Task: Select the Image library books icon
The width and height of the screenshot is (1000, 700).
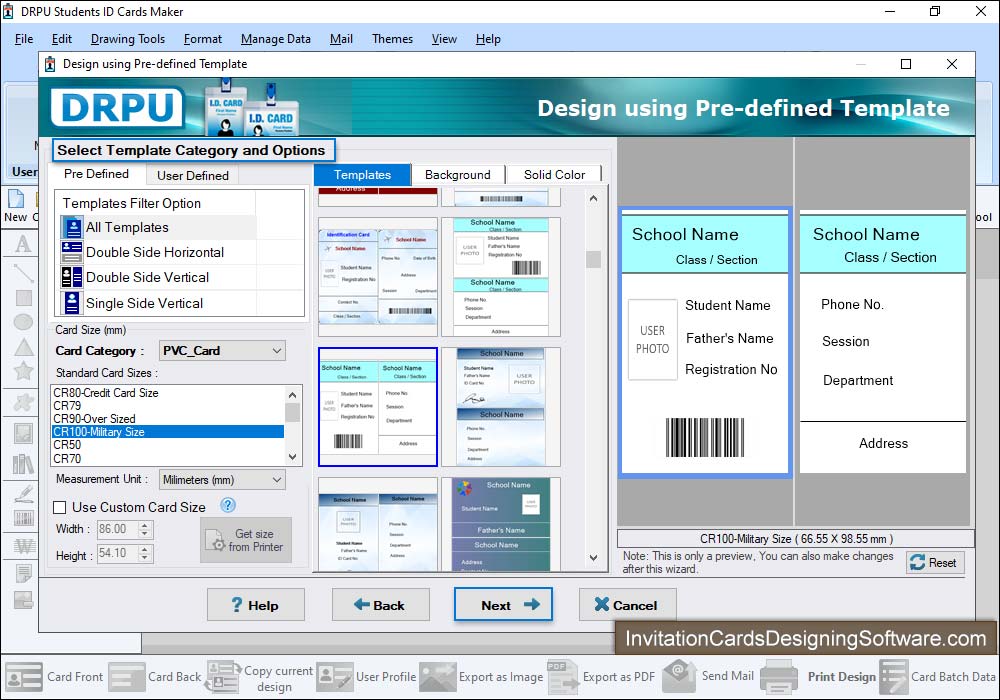Action: click(x=23, y=463)
